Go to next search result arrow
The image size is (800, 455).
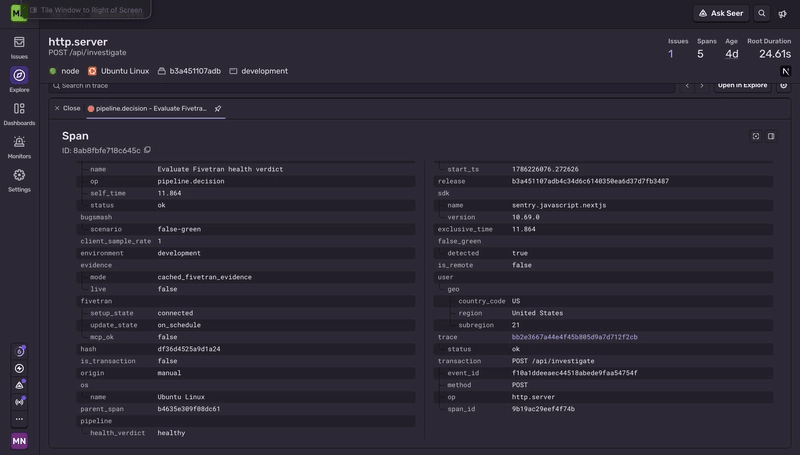pyautogui.click(x=702, y=85)
